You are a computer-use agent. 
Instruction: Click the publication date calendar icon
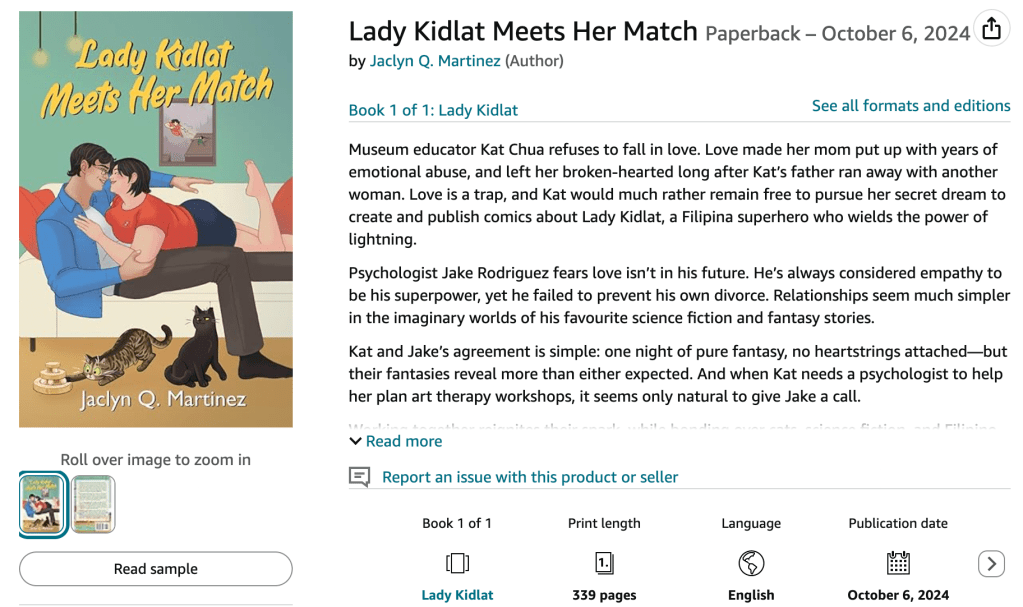click(x=898, y=563)
